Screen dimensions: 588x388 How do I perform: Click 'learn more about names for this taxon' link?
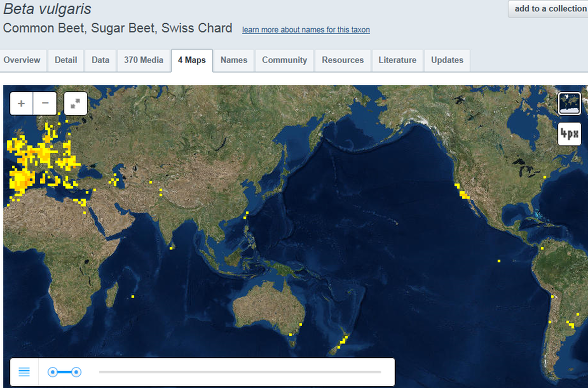coord(306,30)
